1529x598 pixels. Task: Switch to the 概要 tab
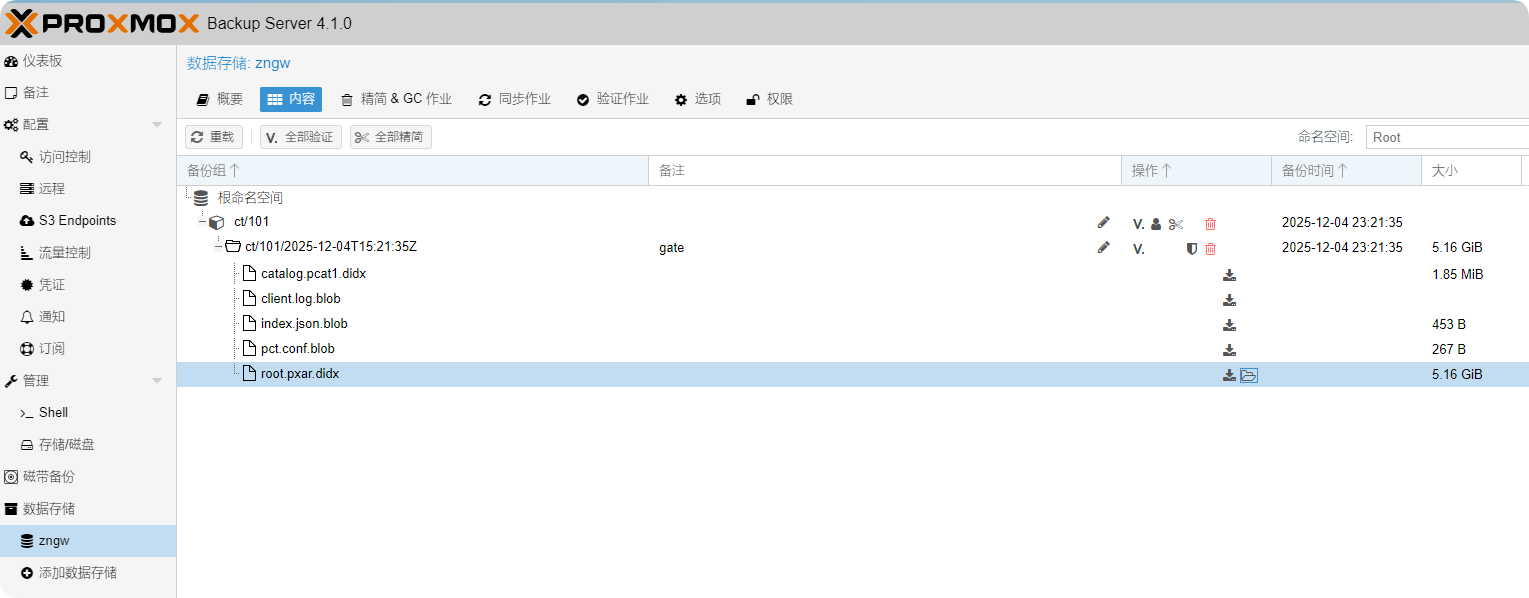point(220,99)
